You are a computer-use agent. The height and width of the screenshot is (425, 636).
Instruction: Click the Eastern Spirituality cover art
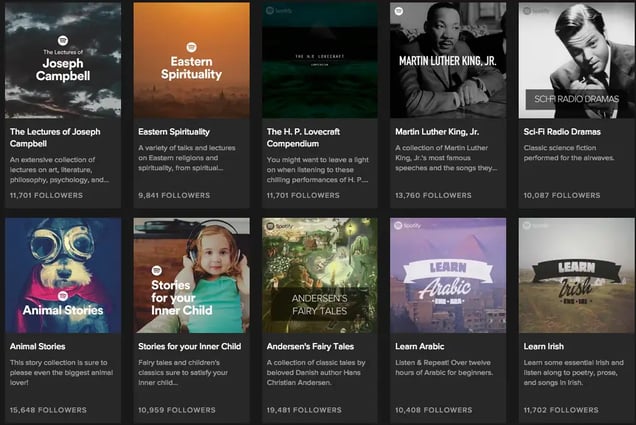pos(191,60)
